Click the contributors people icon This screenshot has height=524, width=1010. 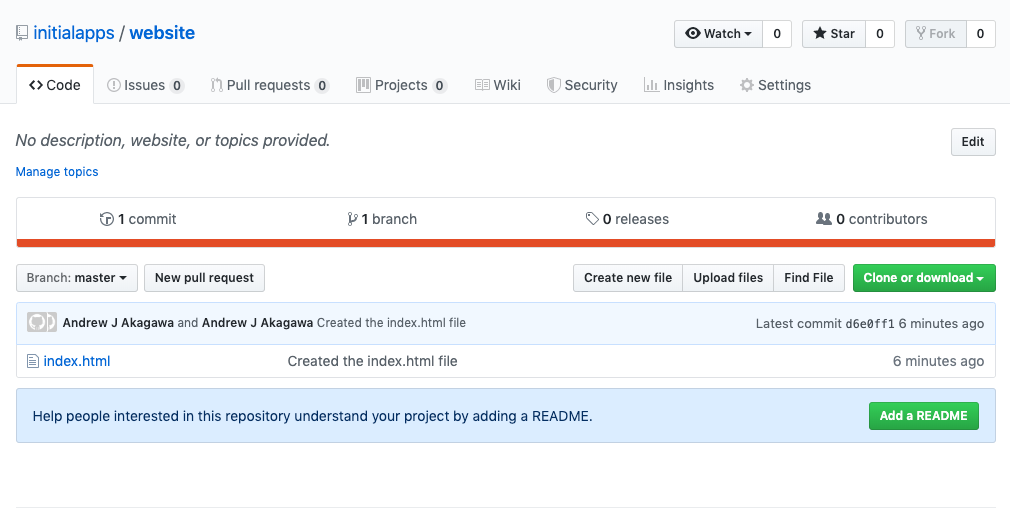(824, 218)
